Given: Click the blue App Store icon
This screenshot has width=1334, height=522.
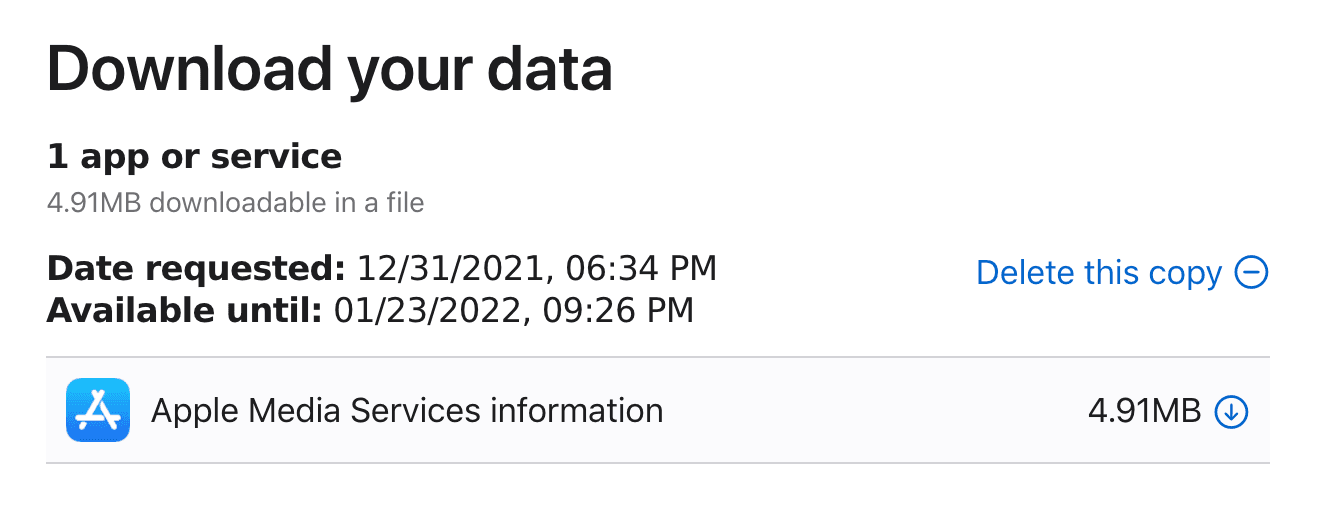Looking at the screenshot, I should [98, 410].
